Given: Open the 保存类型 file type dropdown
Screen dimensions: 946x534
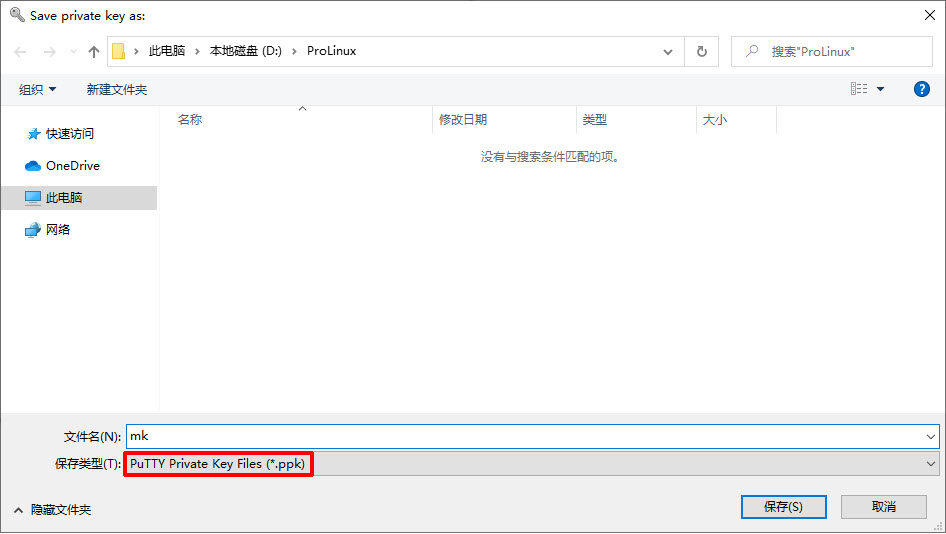Looking at the screenshot, I should click(x=530, y=464).
